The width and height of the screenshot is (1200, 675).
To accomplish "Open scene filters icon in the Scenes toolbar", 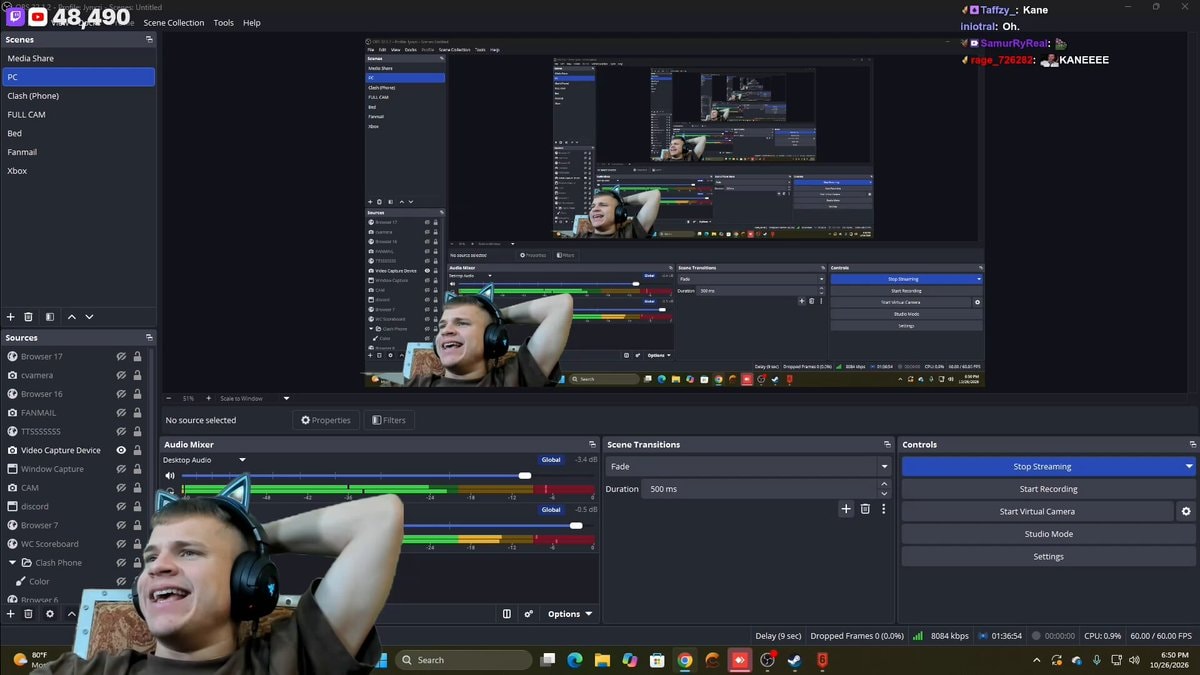I will click(x=50, y=317).
